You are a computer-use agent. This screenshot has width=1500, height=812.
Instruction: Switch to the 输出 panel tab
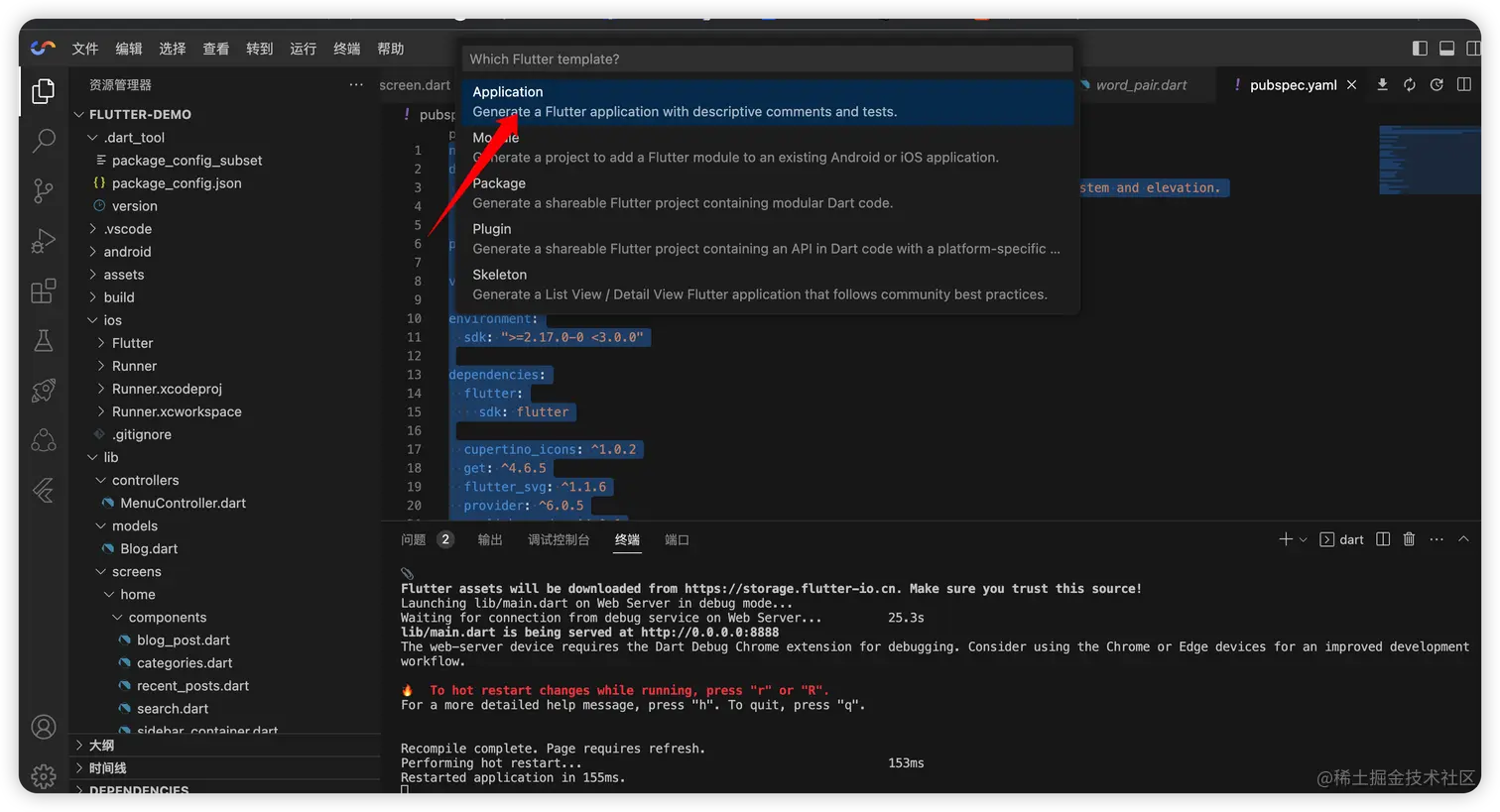490,539
